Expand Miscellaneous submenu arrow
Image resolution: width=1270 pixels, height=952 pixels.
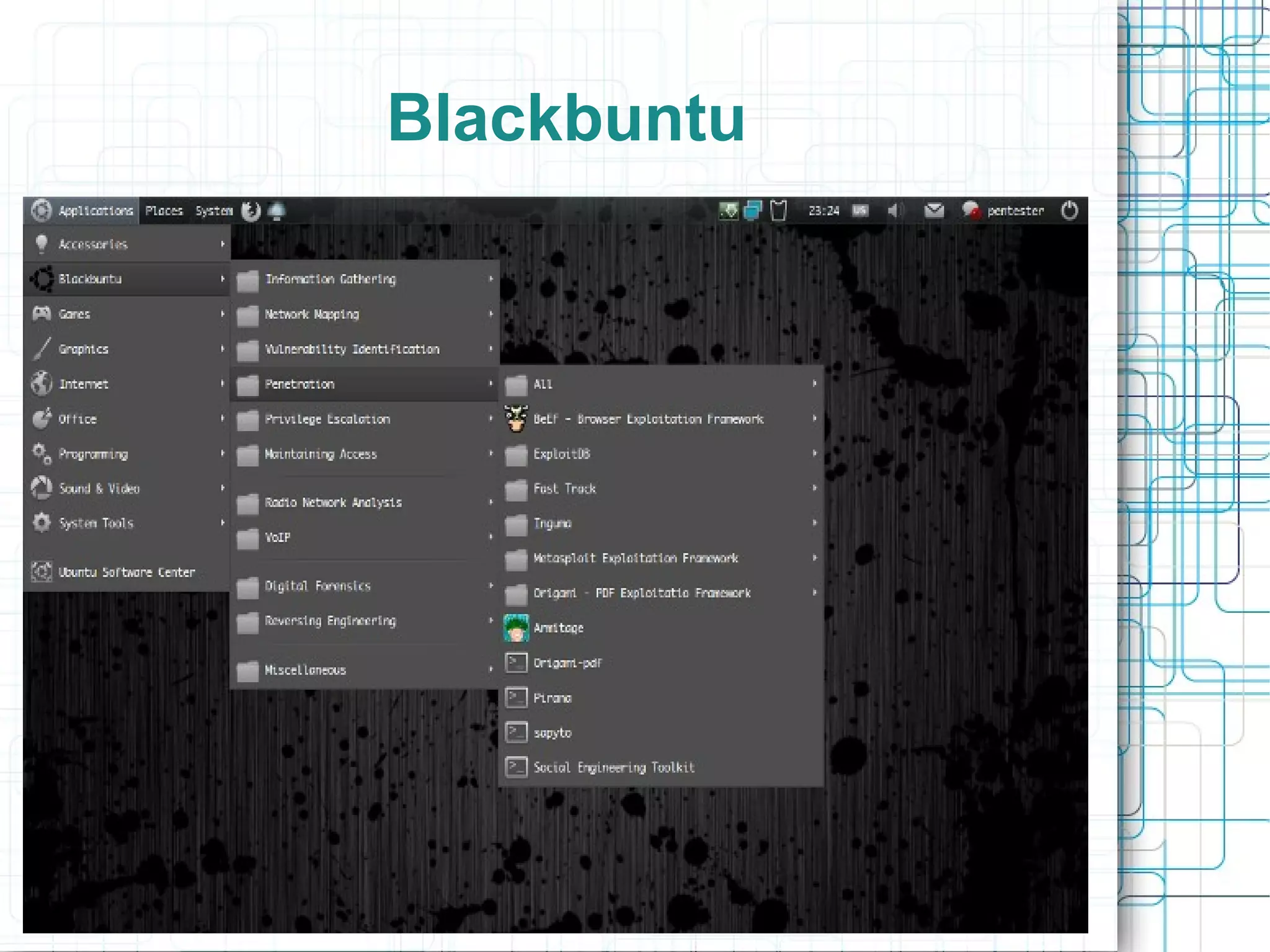pos(491,669)
